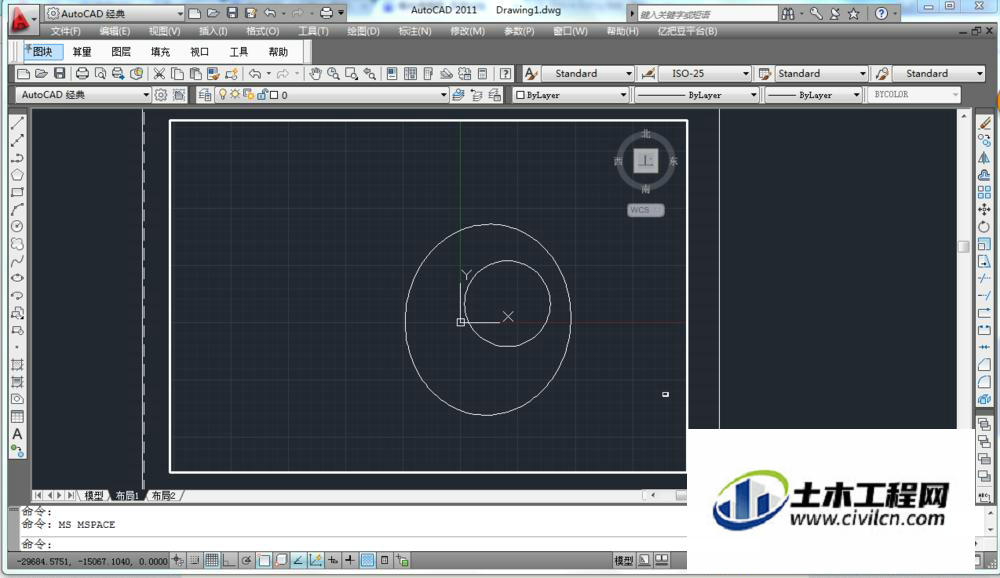Click the 填充 toolbar button
1000x578 pixels.
(160, 52)
